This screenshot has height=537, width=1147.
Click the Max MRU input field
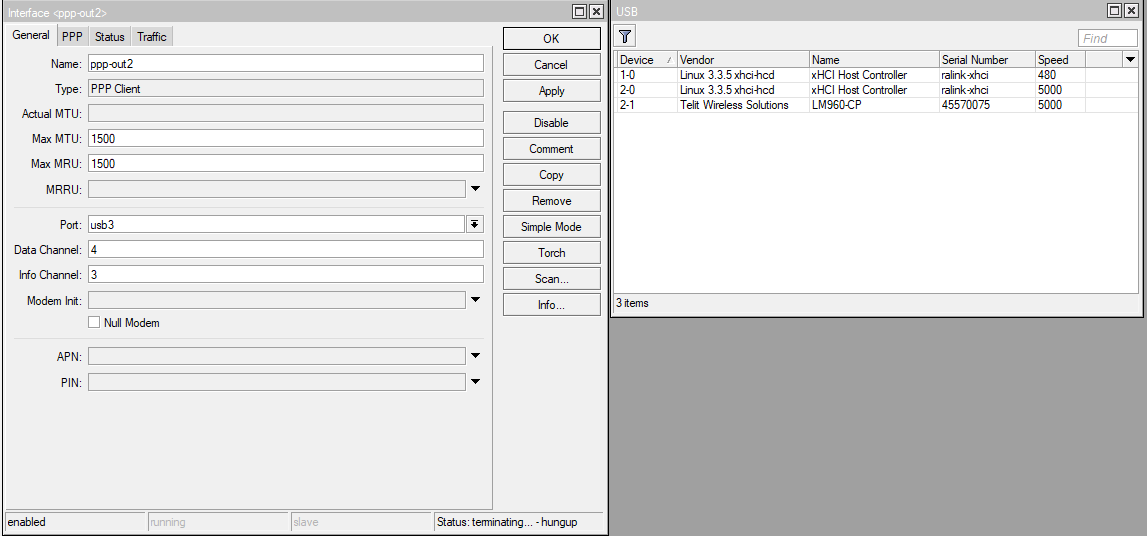[x=286, y=164]
